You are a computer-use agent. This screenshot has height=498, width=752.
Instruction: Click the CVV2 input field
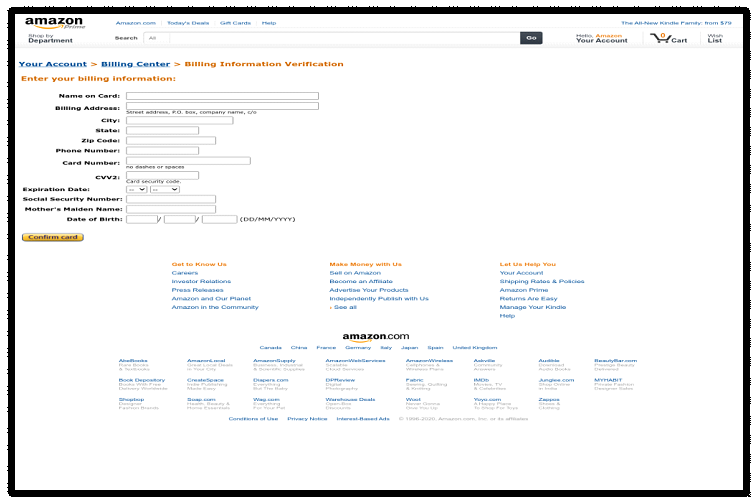click(x=163, y=175)
